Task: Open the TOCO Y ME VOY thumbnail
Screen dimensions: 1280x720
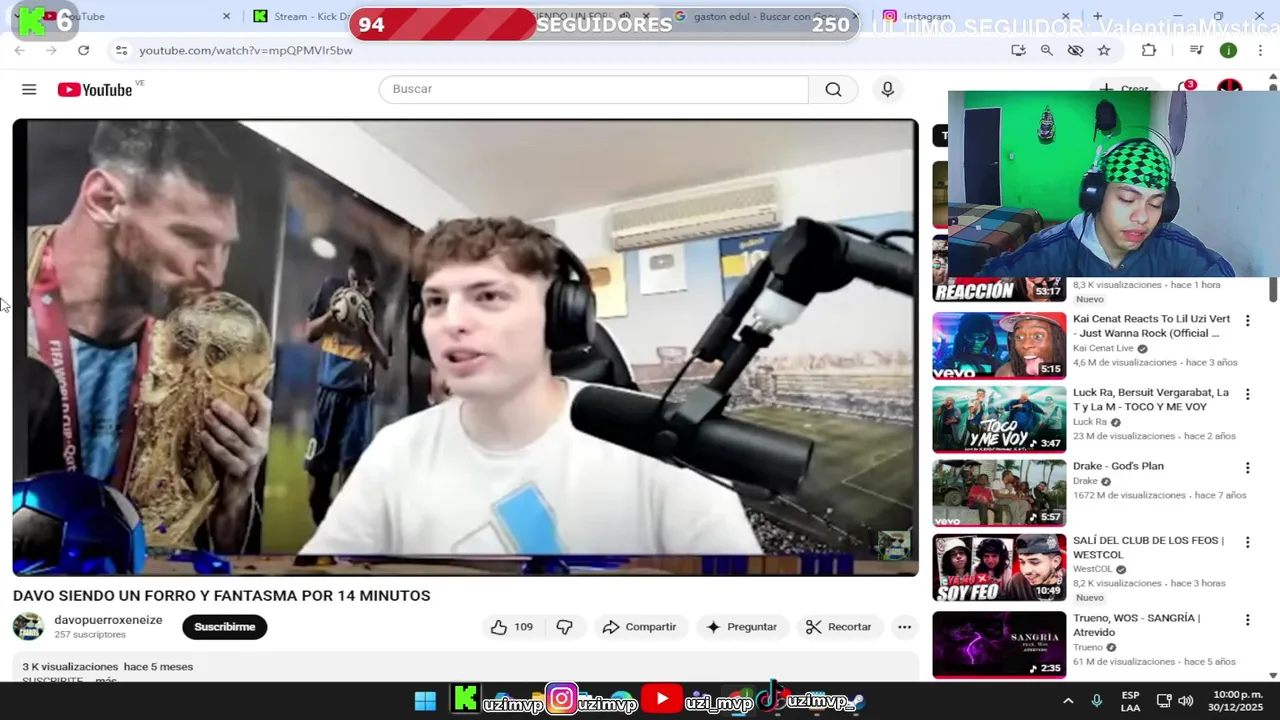Action: click(999, 419)
